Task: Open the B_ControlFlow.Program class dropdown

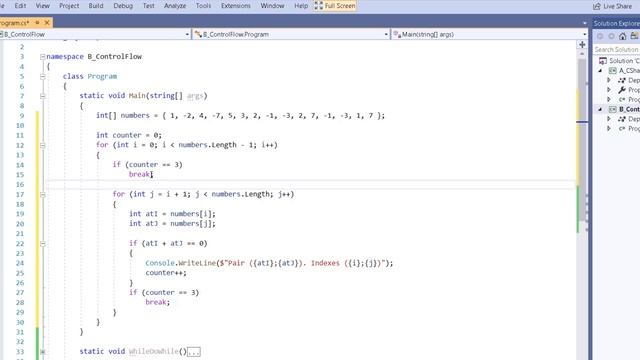Action: click(291, 34)
